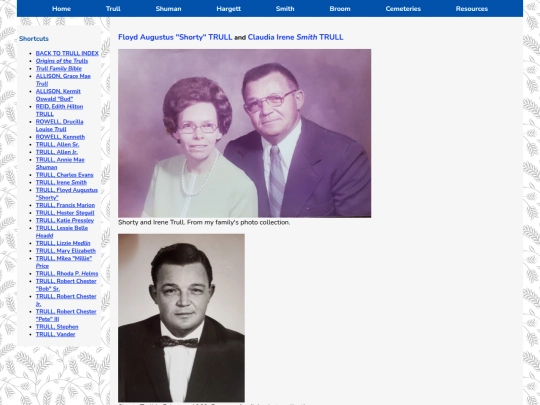This screenshot has height=405, width=540.
Task: Open the Trull menu item
Action: click(x=113, y=9)
